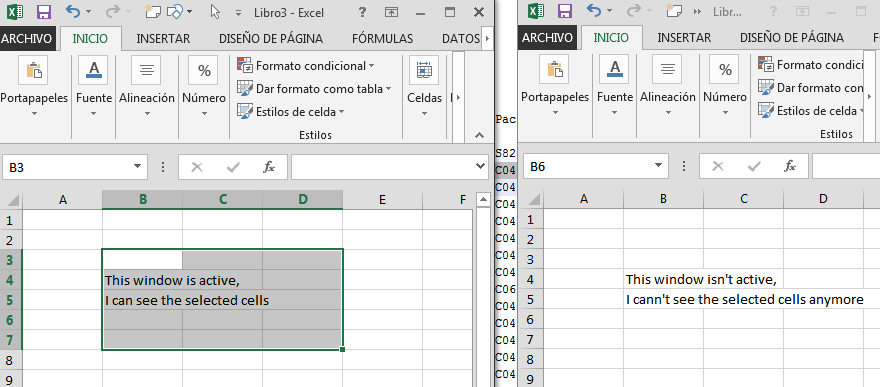Screen dimensions: 880x387
Task: Open ARCHIVO tab in left window
Action: (x=27, y=39)
